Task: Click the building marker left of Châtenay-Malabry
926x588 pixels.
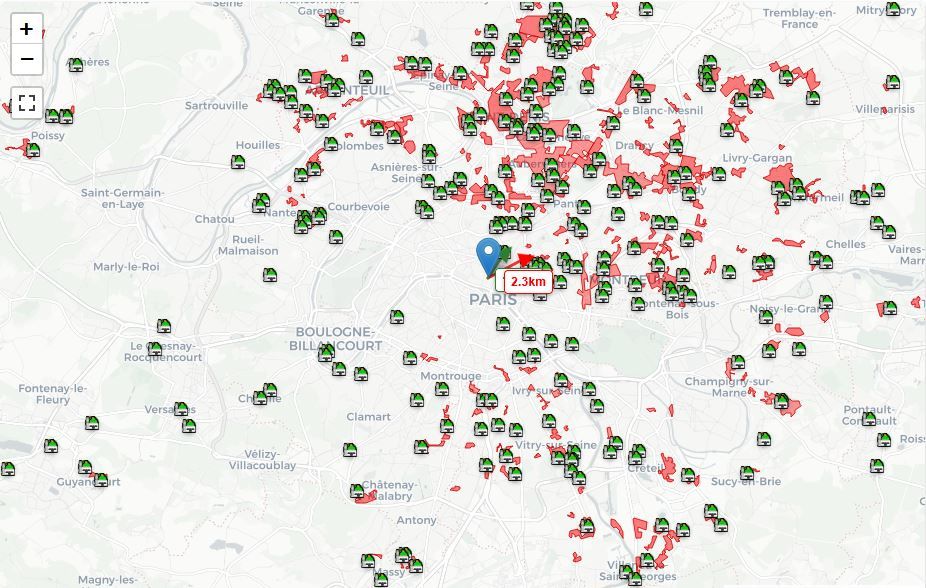Action: point(357,491)
